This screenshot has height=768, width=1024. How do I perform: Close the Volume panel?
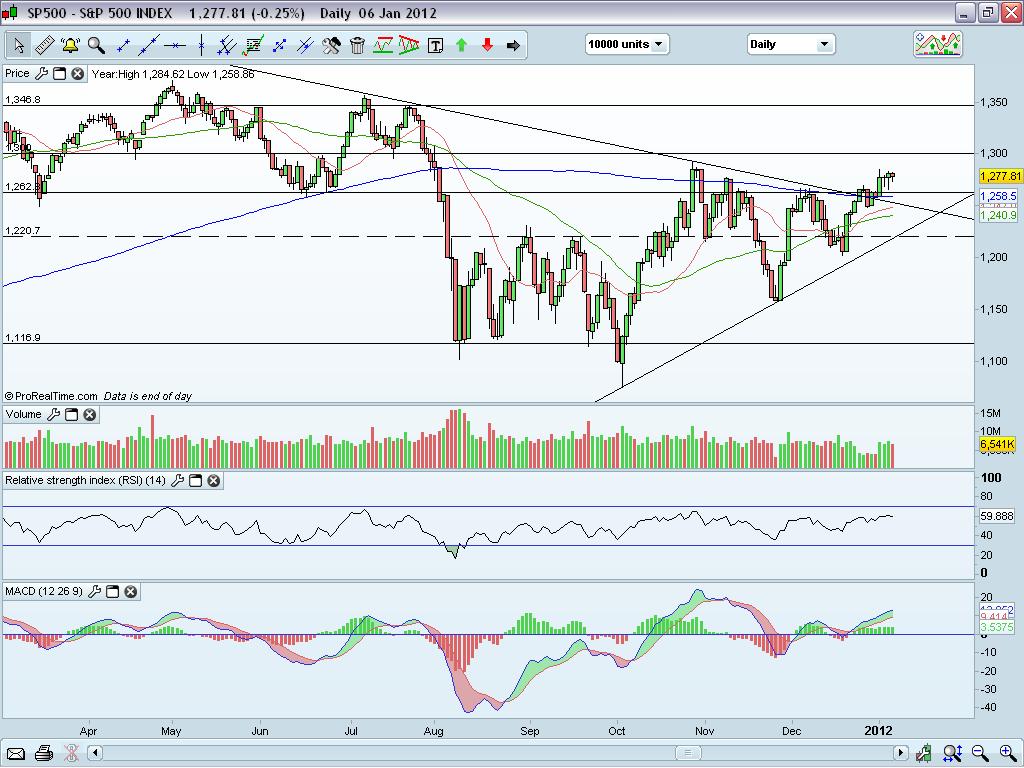point(89,415)
